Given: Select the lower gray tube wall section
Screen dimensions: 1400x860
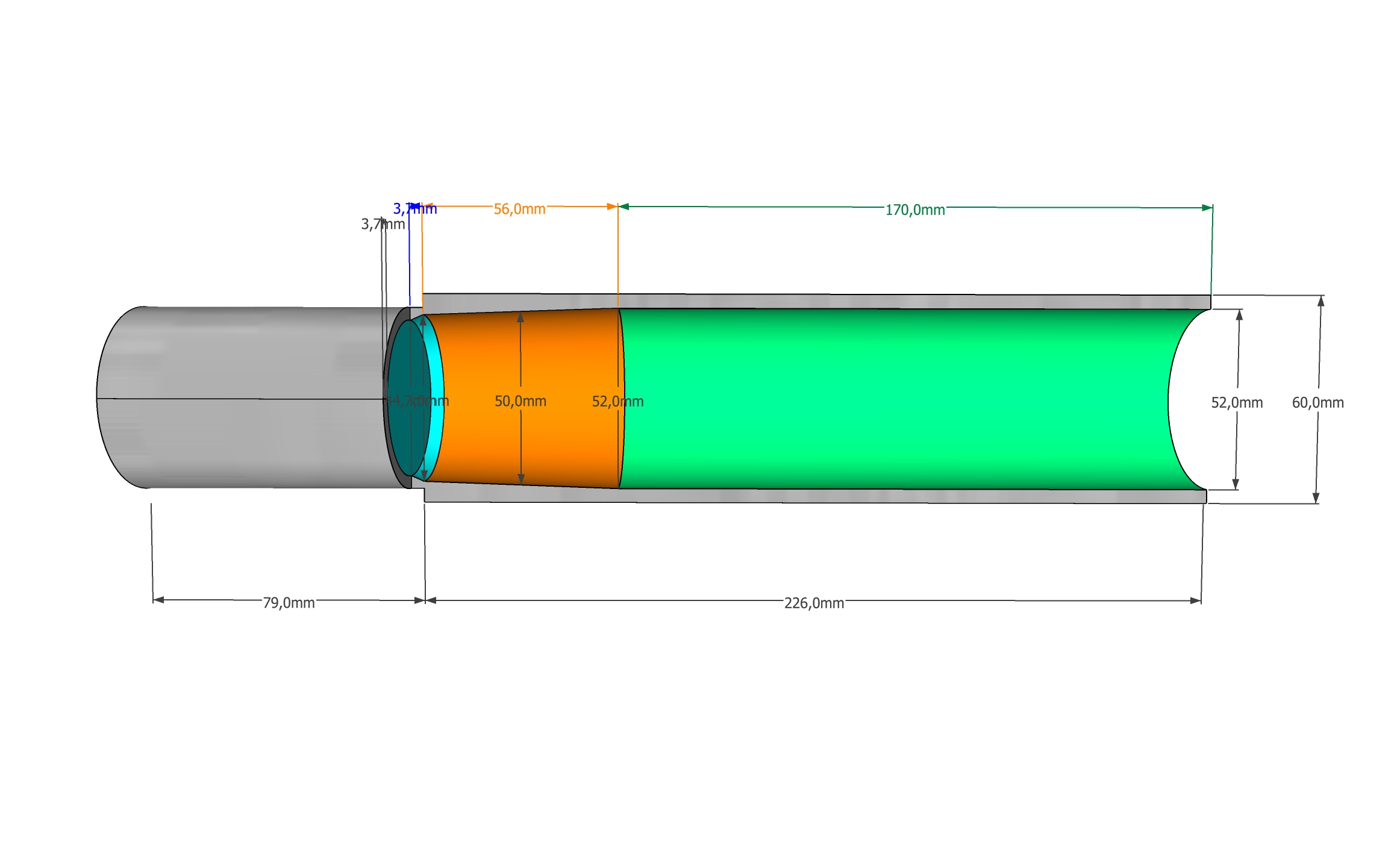Looking at the screenshot, I should click(x=815, y=496).
